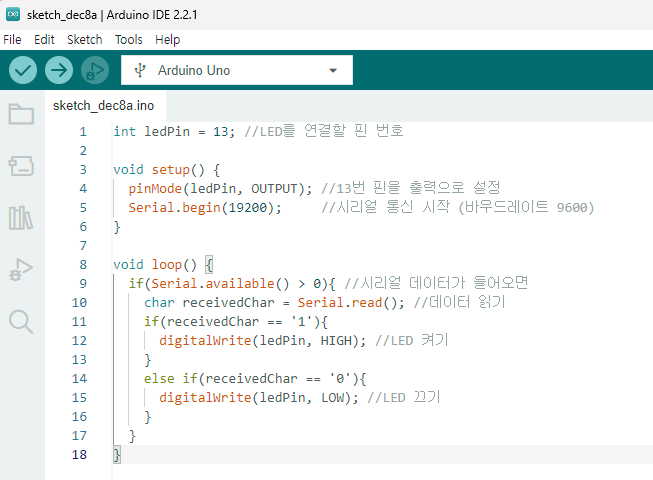The image size is (653, 480).
Task: Expand the board selector arrow
Action: click(333, 70)
